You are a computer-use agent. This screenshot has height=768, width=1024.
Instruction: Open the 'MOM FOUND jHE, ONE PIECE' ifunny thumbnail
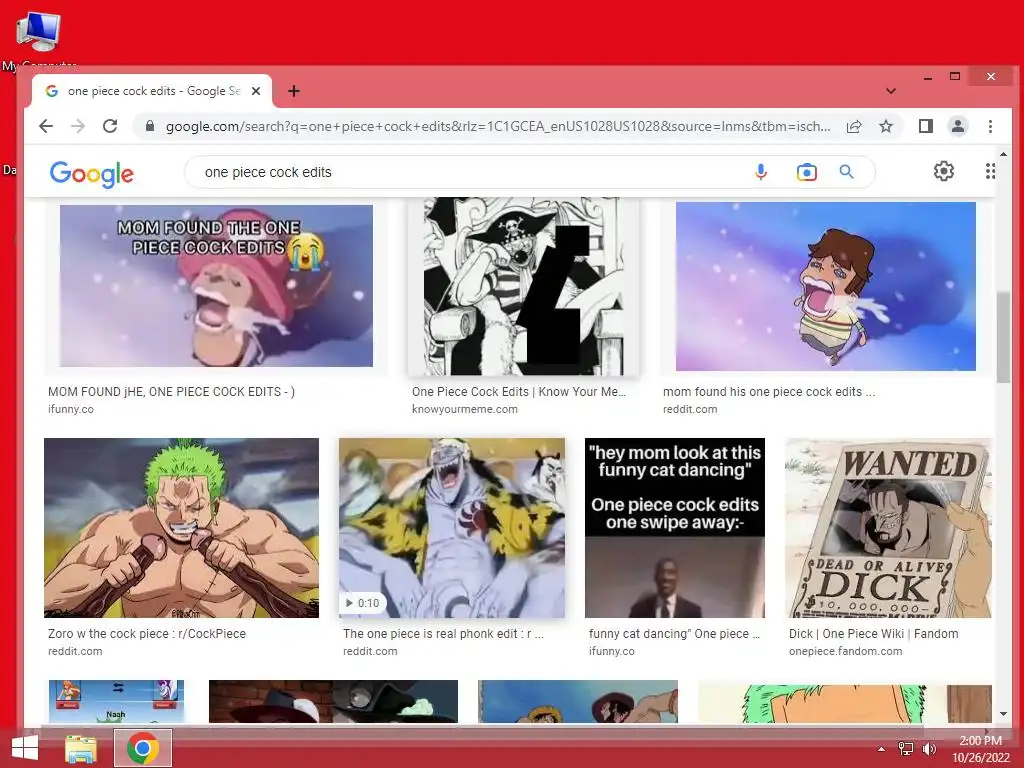(216, 286)
